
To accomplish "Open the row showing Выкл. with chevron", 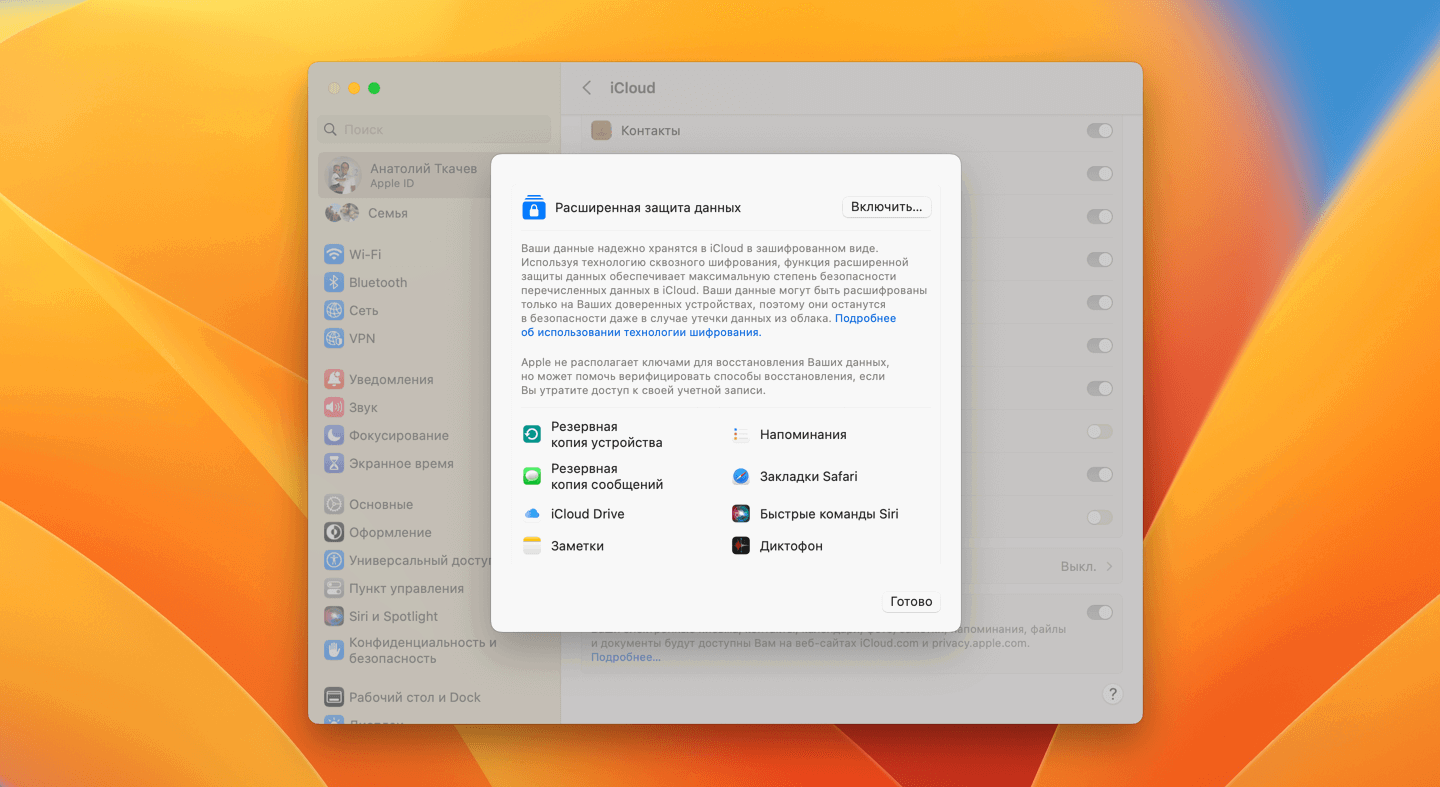I will tap(852, 566).
